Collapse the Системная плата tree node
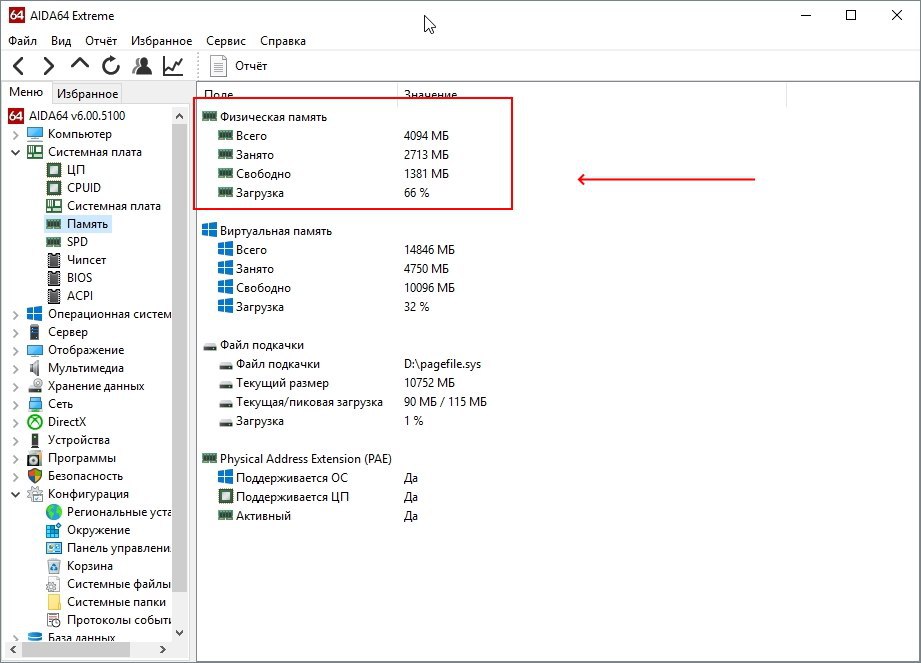Image resolution: width=921 pixels, height=663 pixels. pyautogui.click(x=15, y=152)
